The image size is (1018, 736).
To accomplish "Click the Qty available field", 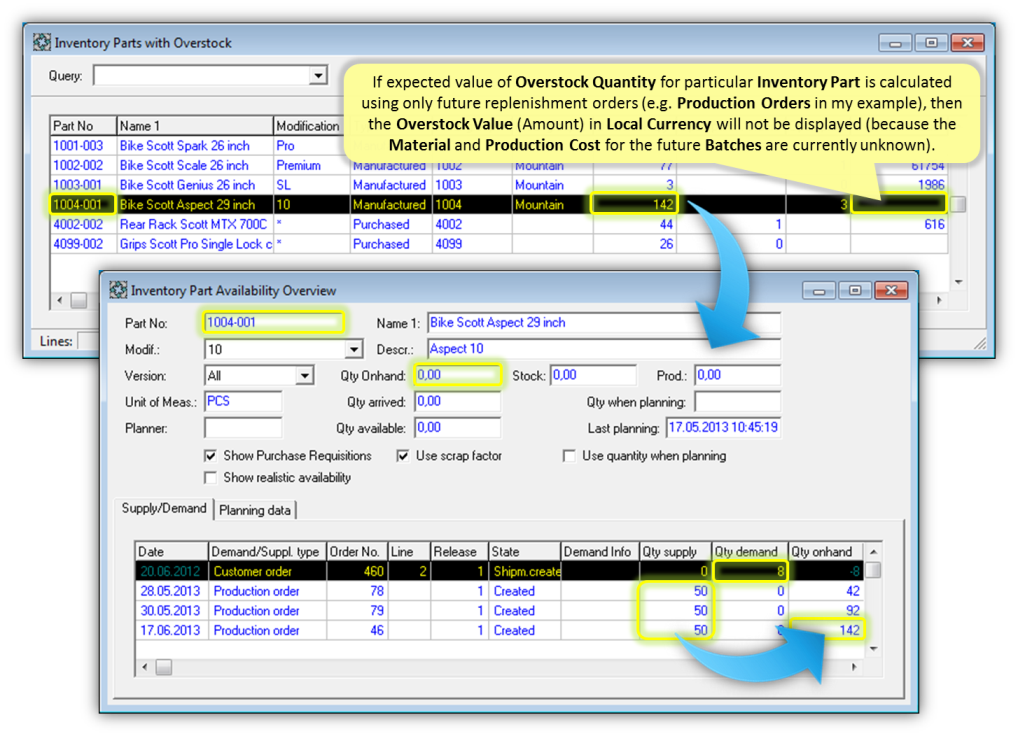I will tap(458, 428).
